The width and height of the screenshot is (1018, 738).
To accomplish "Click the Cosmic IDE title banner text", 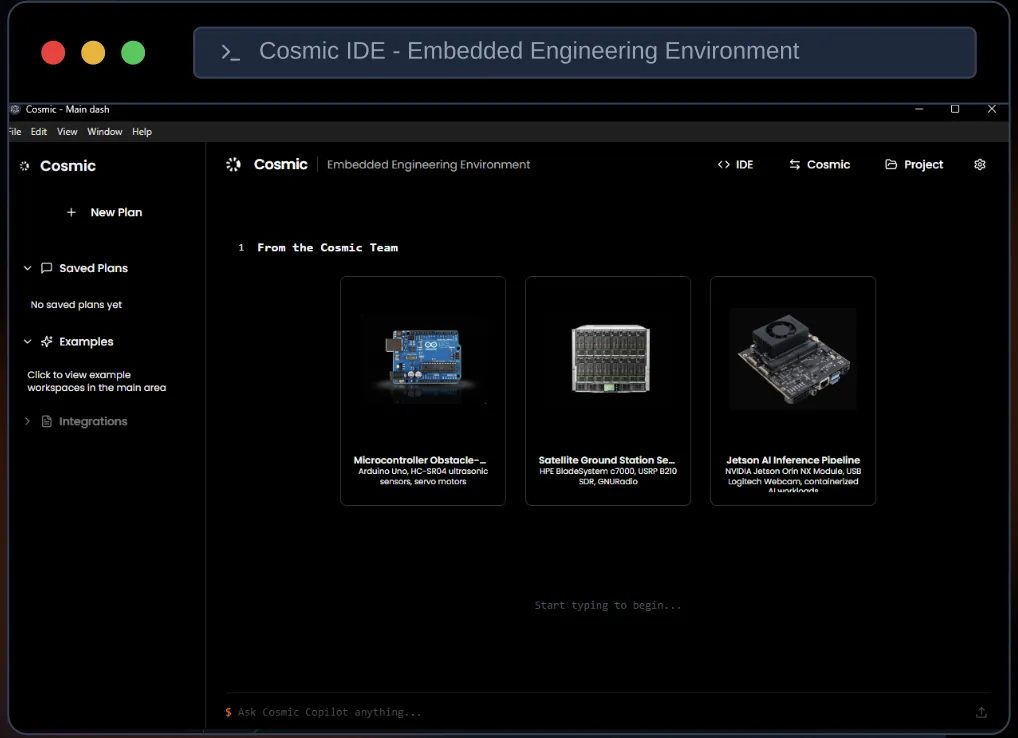I will coord(529,51).
